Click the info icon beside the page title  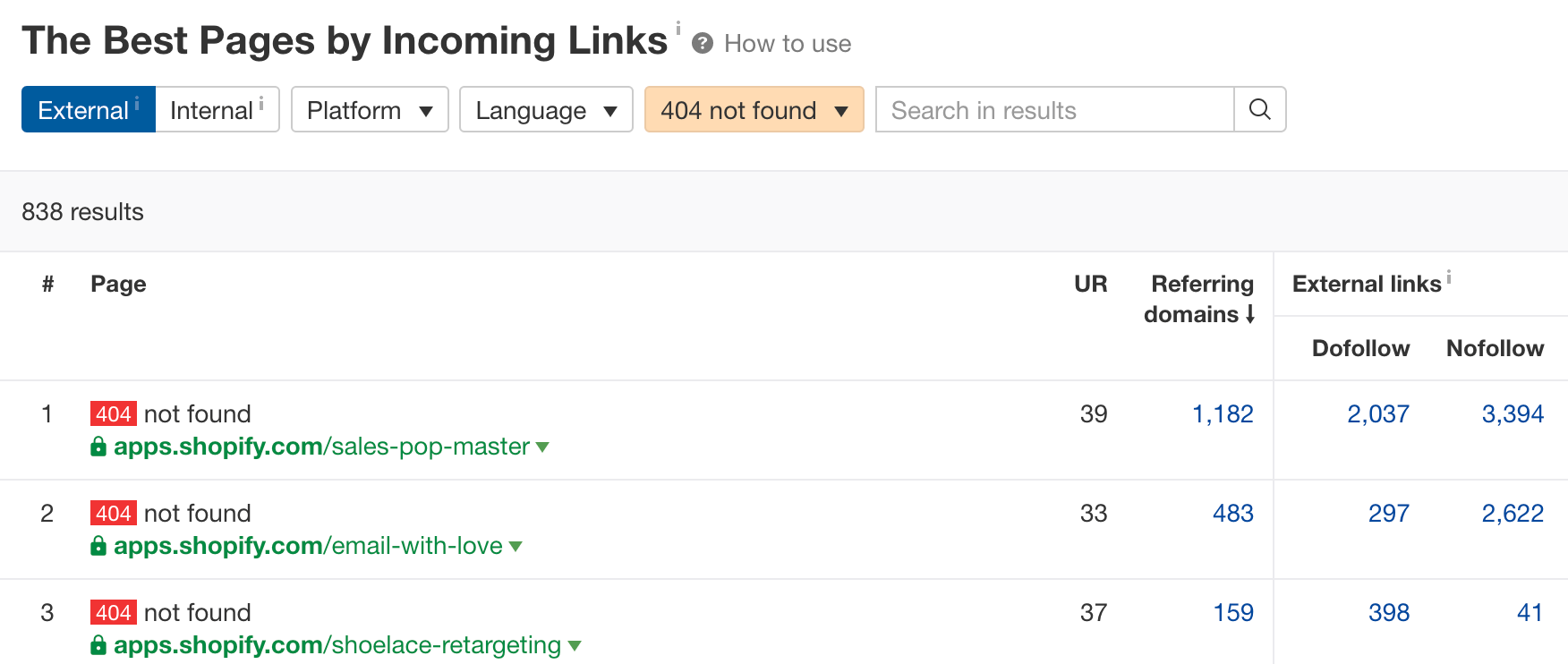tap(678, 28)
